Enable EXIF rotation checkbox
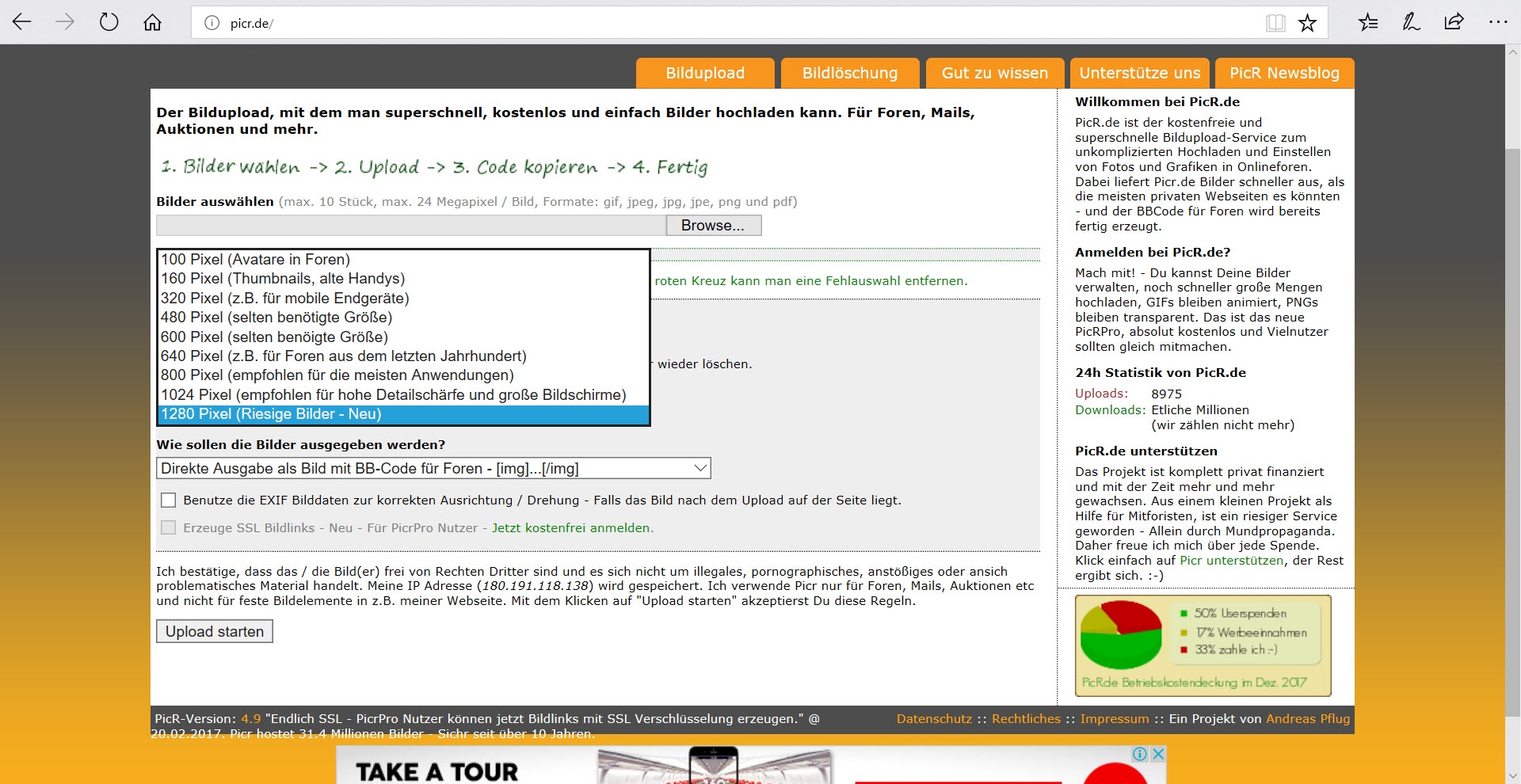The height and width of the screenshot is (784, 1521). pos(168,500)
